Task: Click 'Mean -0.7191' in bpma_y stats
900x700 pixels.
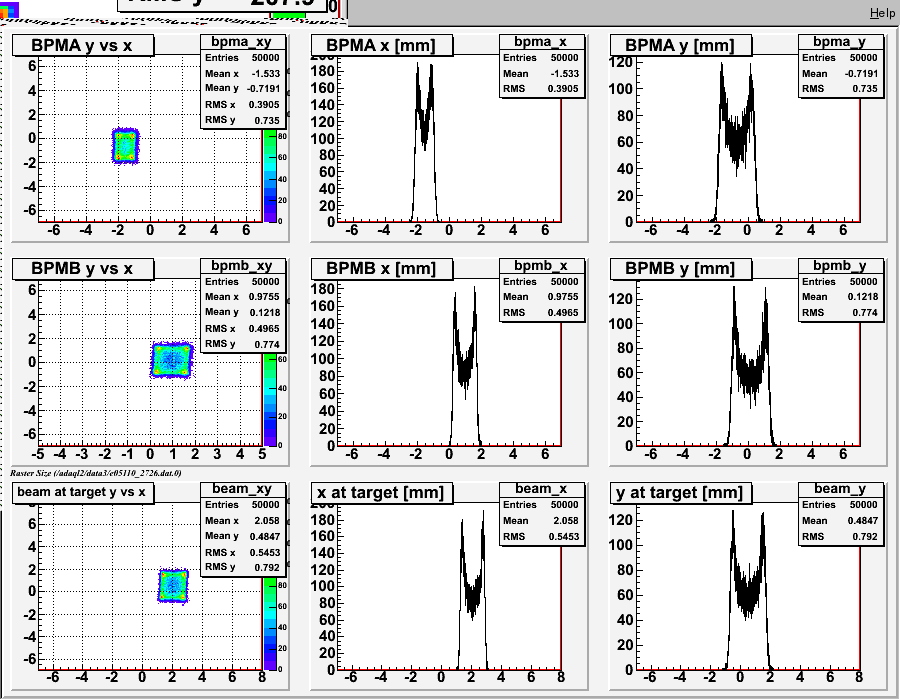Action: click(x=841, y=73)
